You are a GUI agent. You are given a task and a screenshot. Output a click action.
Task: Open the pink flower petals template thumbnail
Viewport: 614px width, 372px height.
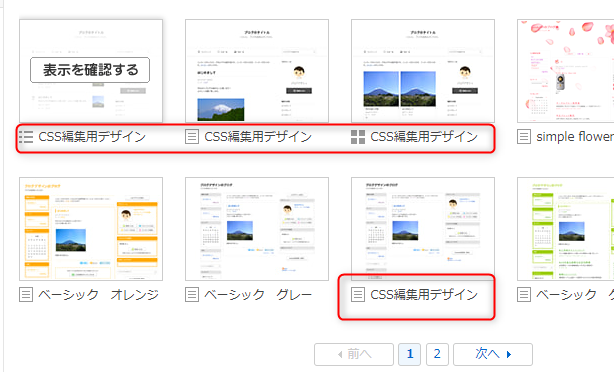tap(565, 71)
